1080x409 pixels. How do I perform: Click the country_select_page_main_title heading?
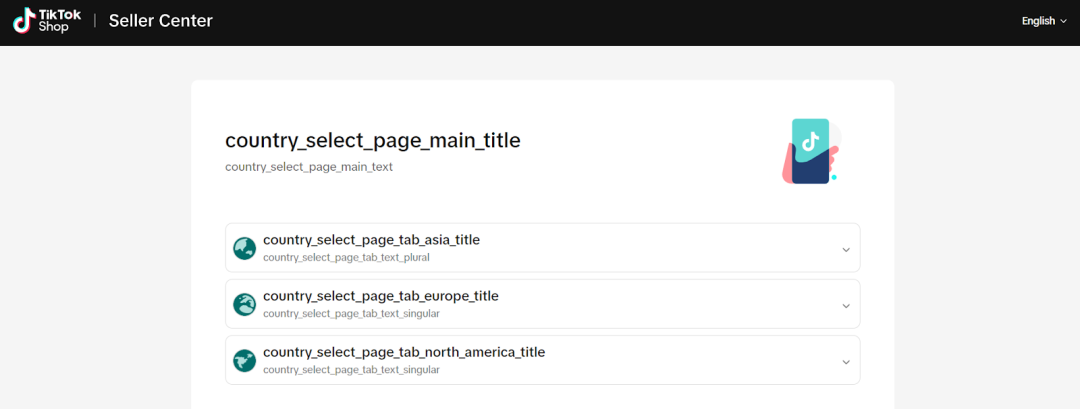pos(373,141)
